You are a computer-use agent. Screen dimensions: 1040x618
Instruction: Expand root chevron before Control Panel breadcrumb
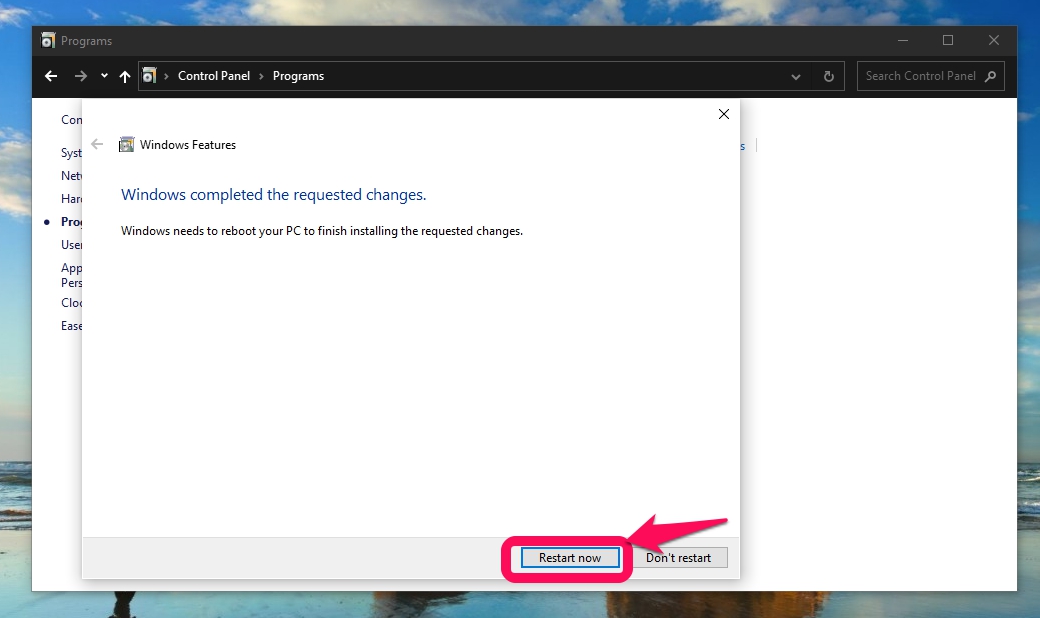166,76
